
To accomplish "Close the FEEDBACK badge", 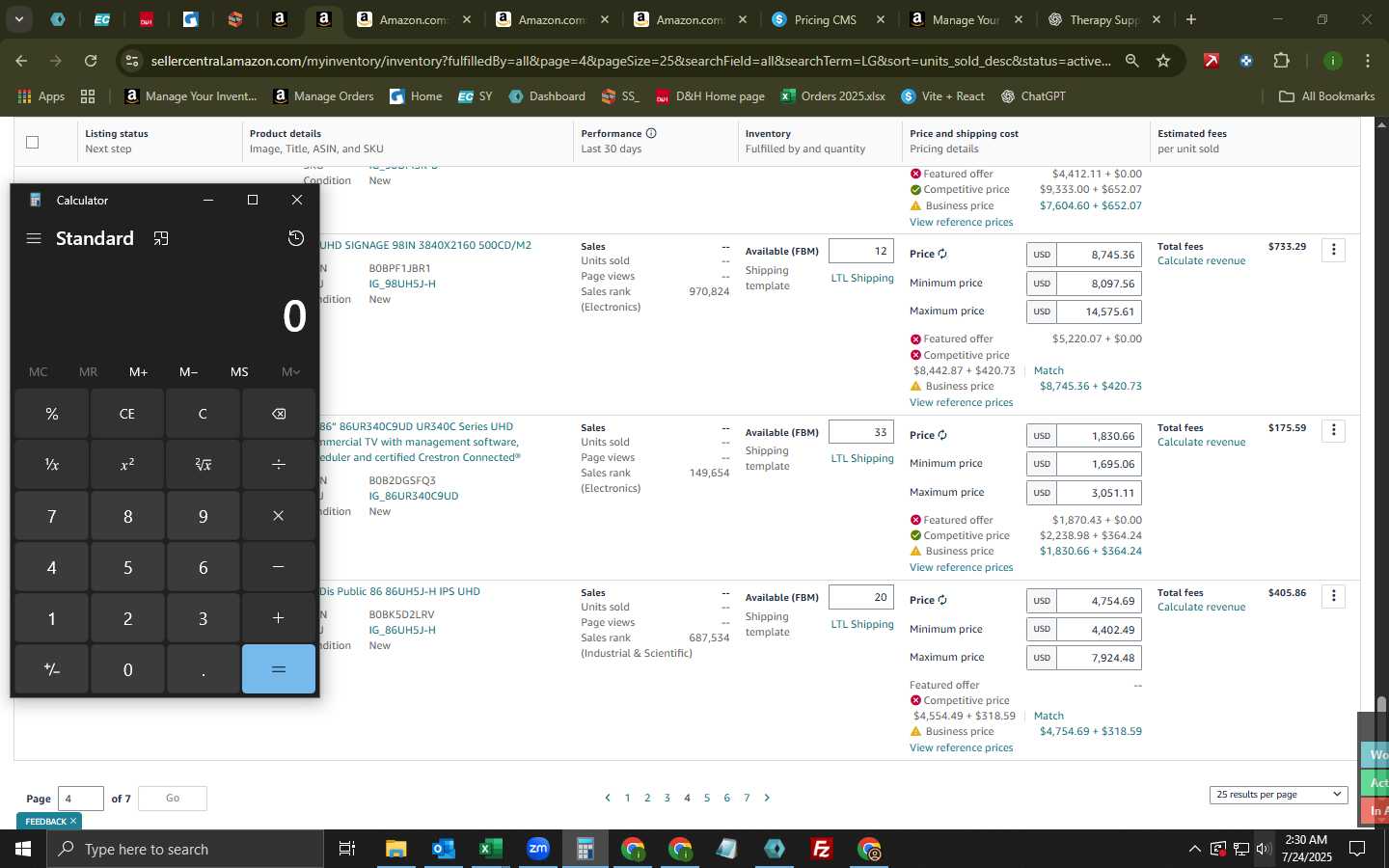I will coord(73,821).
